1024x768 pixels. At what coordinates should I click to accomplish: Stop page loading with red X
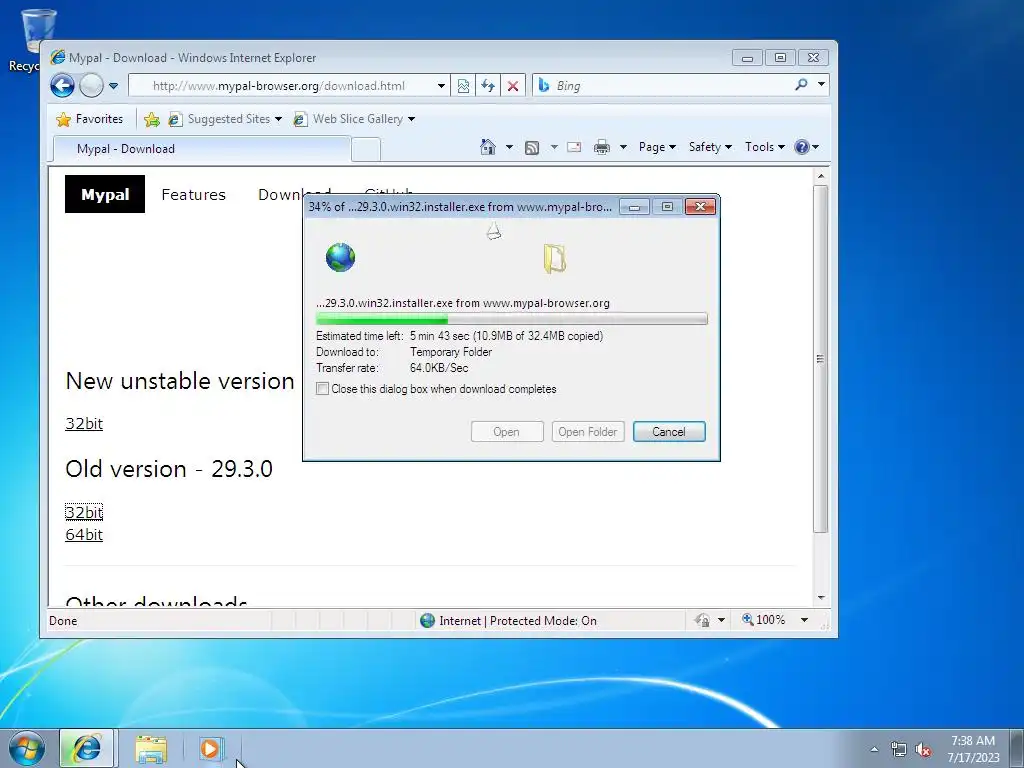click(x=513, y=86)
